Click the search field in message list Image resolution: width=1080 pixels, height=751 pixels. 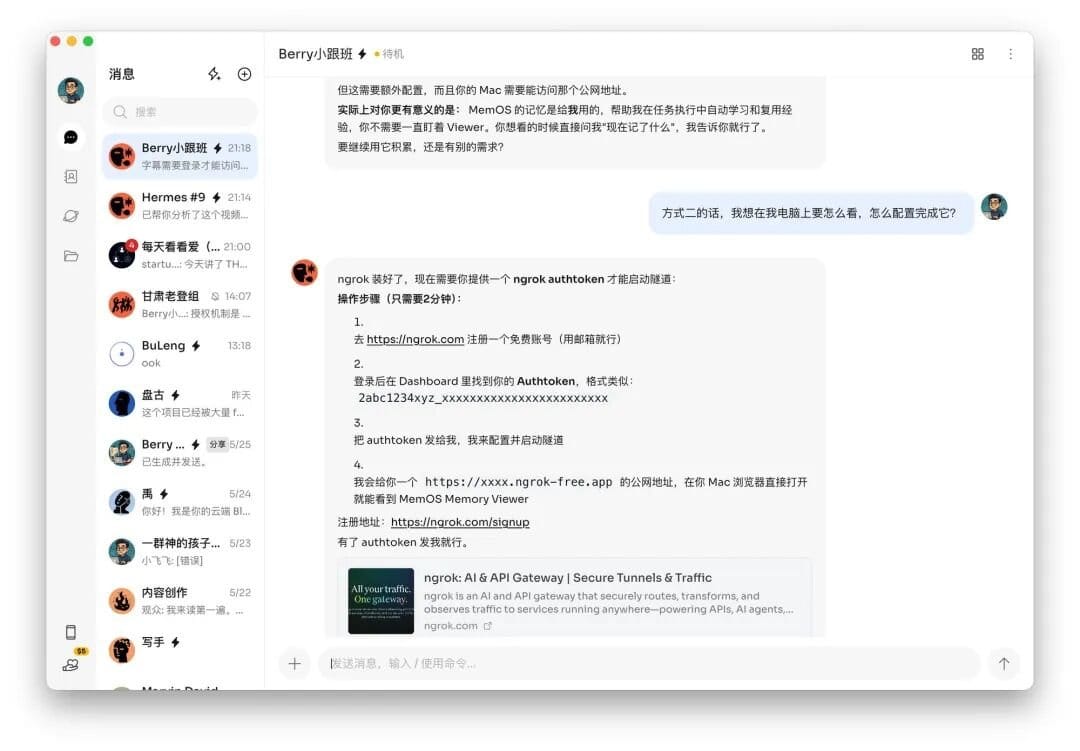[180, 112]
